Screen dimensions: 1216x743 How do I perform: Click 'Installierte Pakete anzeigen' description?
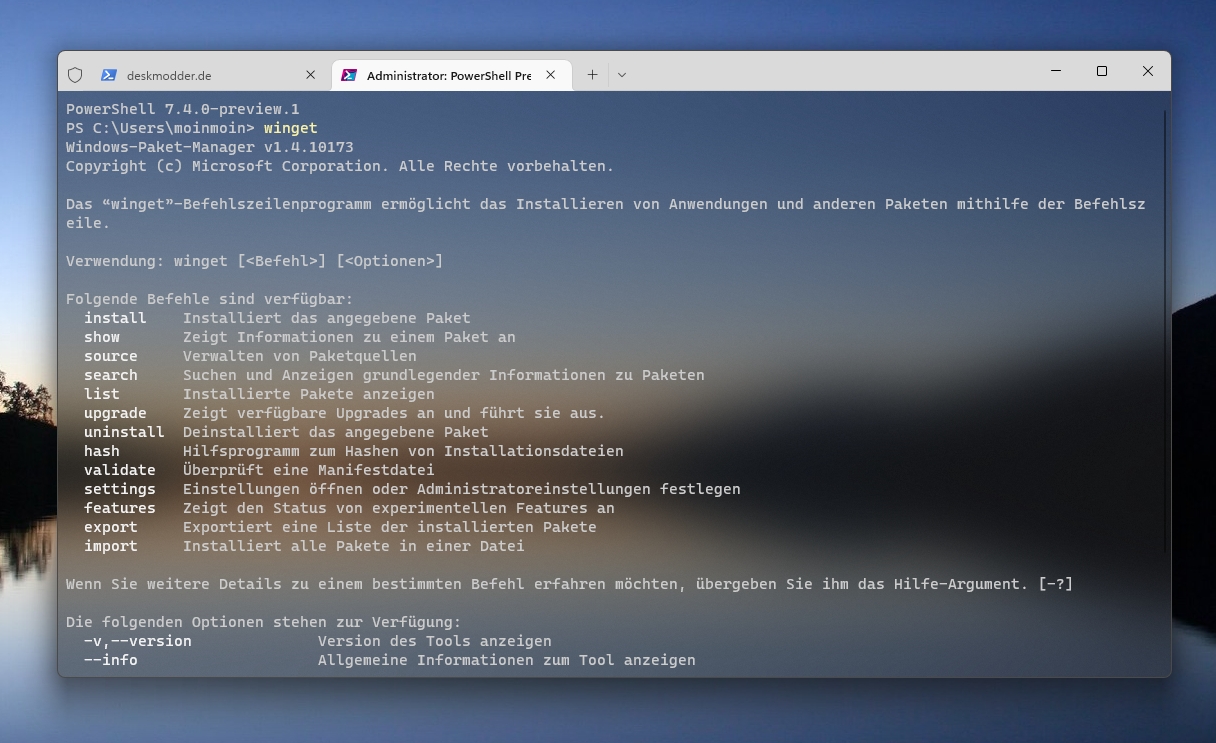point(309,394)
